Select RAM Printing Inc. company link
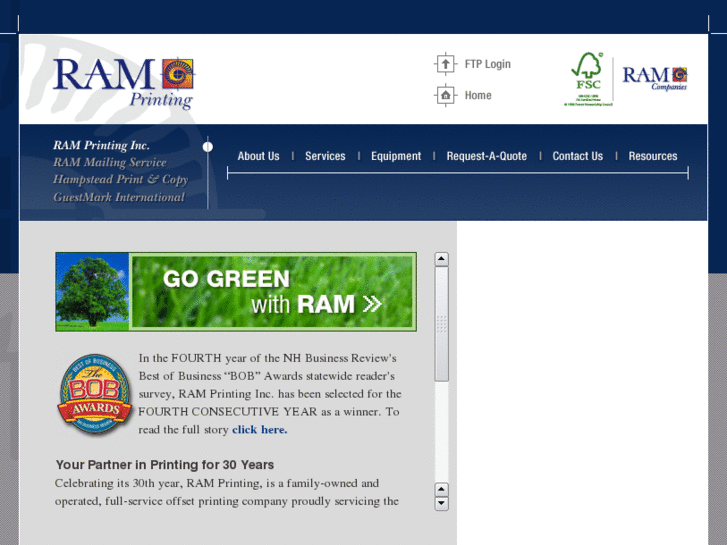 101,145
